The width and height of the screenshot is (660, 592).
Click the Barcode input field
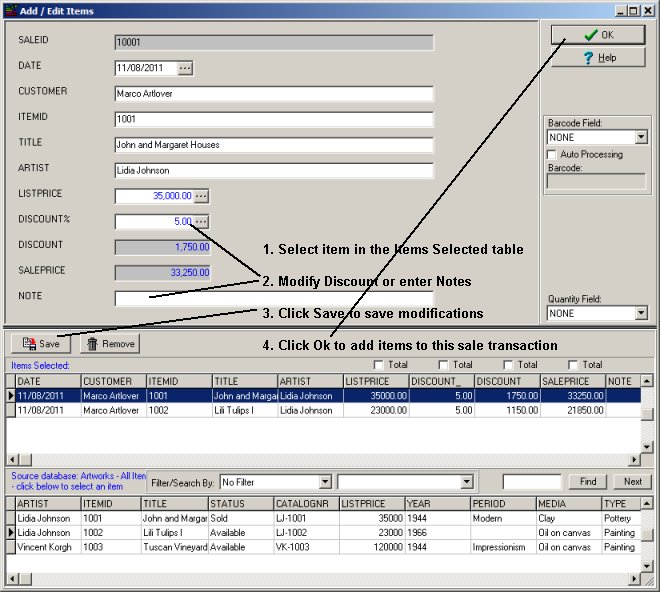tap(596, 181)
